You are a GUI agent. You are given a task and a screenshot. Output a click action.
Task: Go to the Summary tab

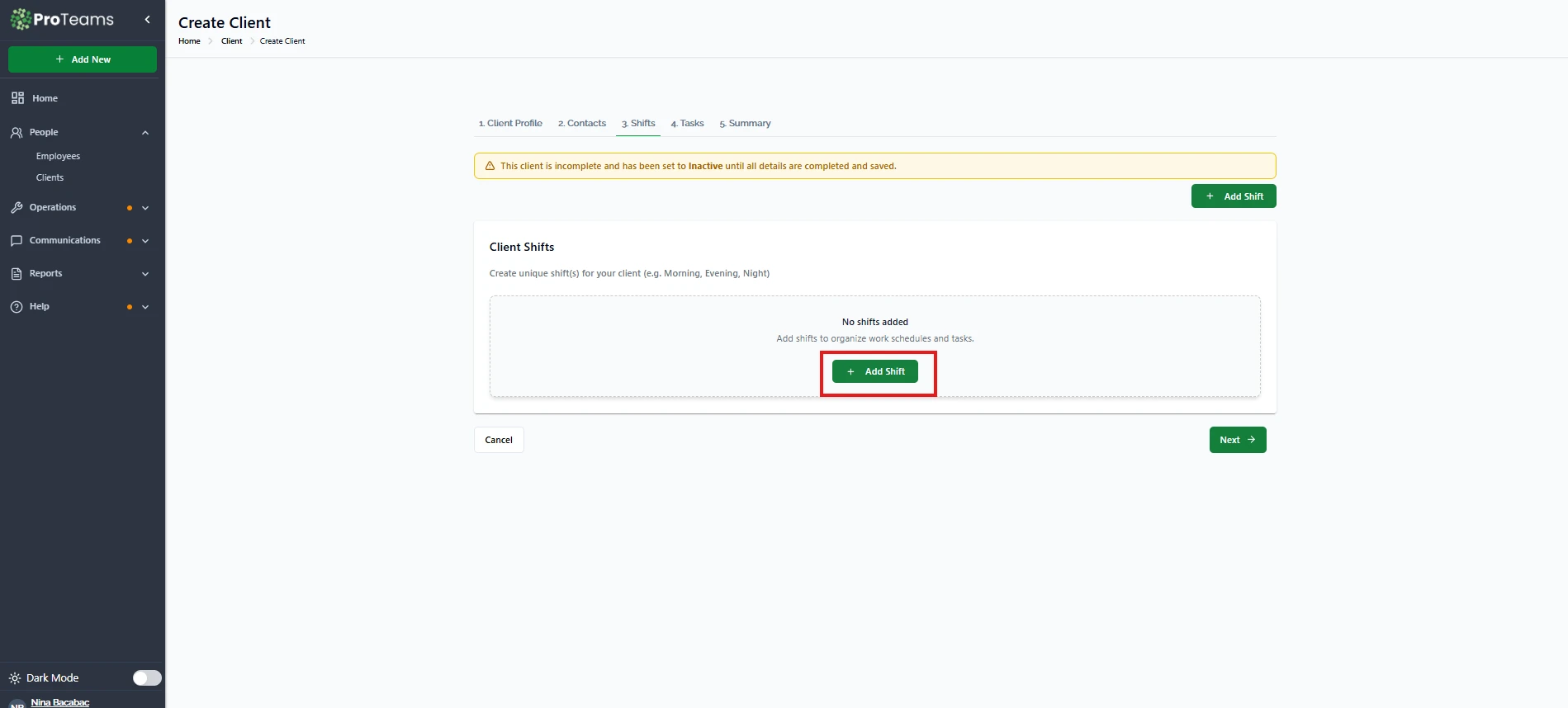click(745, 124)
